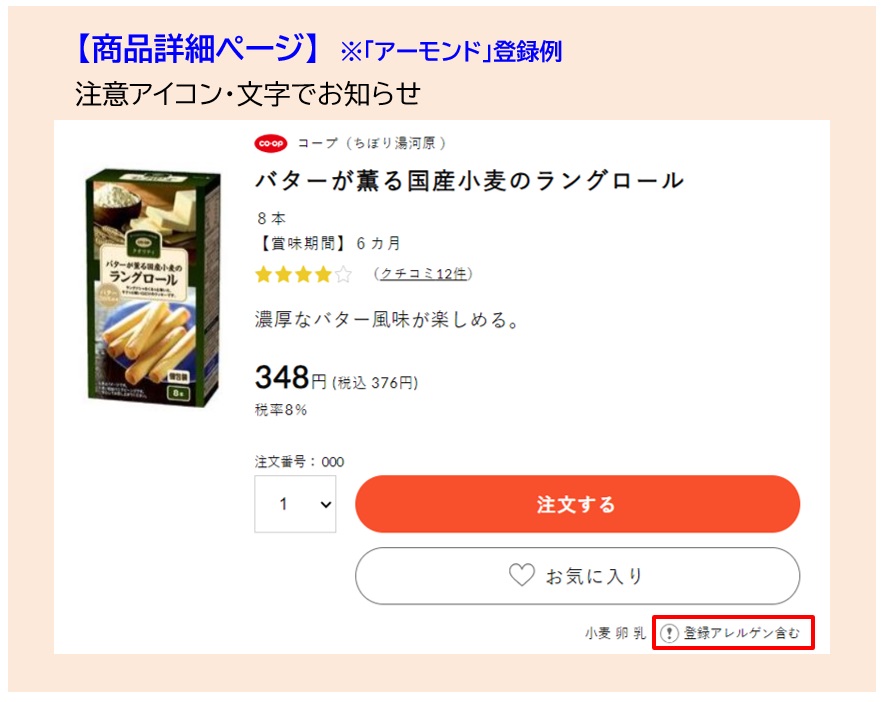Click the 登録アレルゲン含む notice text
885x702 pixels.
pos(742,633)
